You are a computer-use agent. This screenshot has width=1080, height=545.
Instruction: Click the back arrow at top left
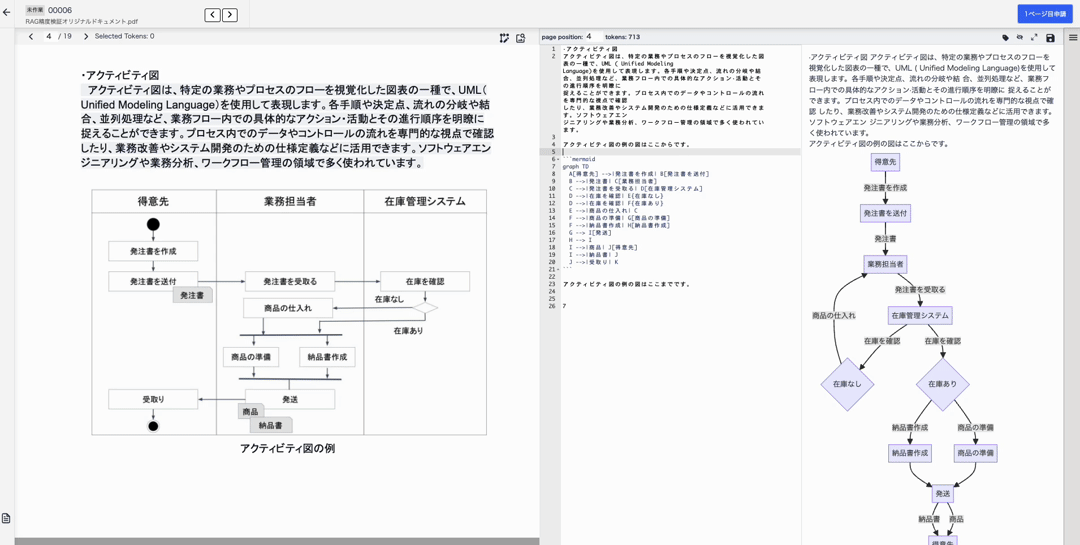click(7, 13)
